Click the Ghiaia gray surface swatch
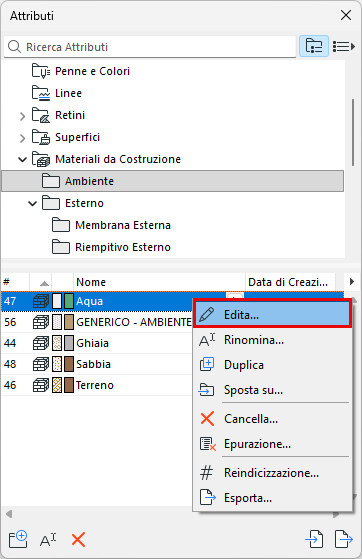This screenshot has width=362, height=559. (69, 343)
